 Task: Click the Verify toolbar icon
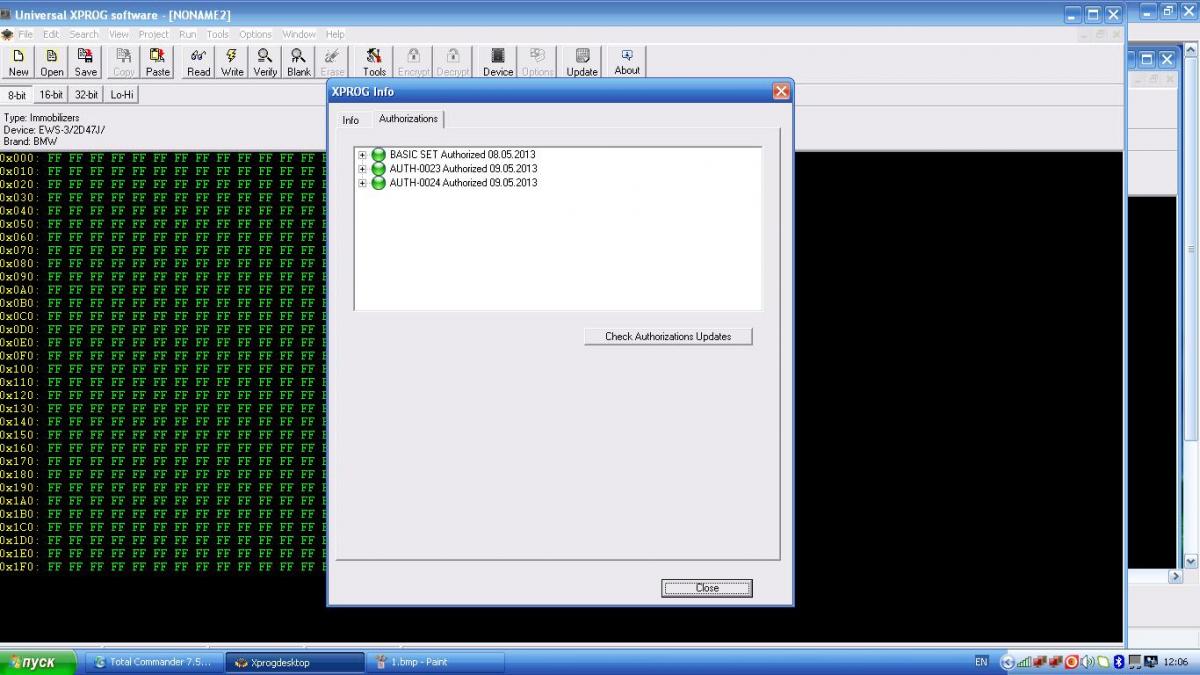[265, 62]
